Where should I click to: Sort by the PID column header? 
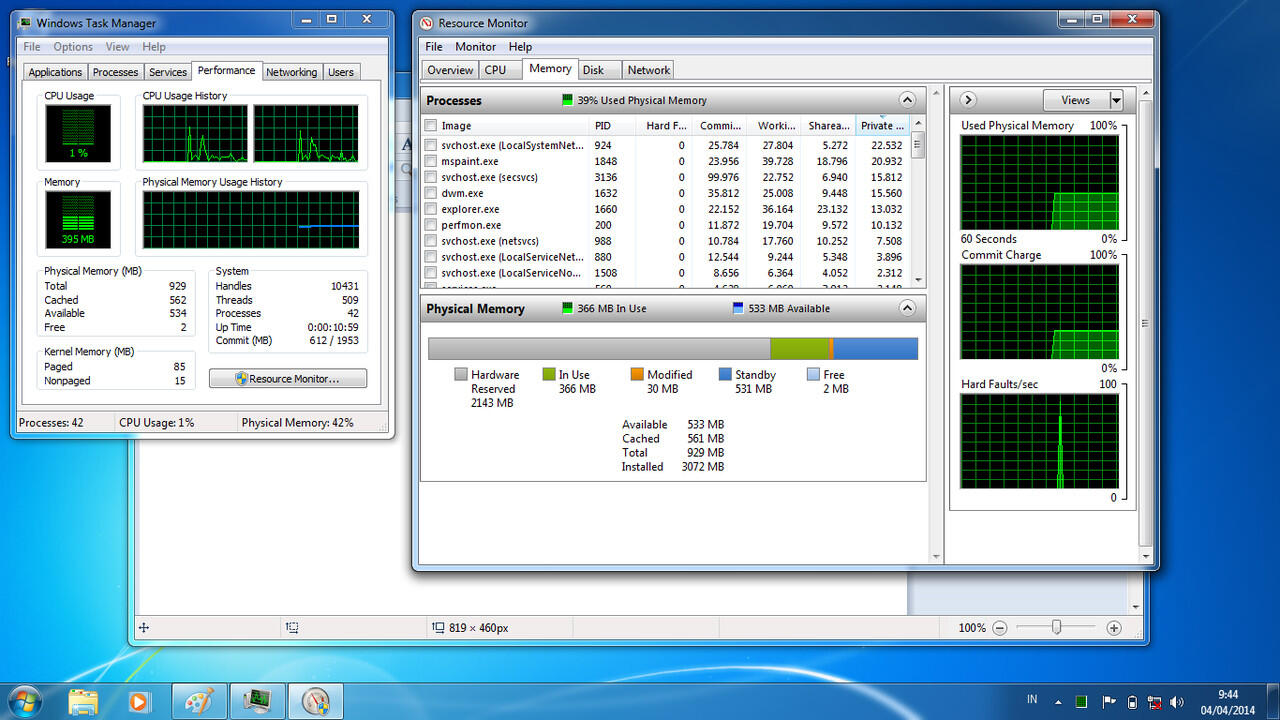pos(613,125)
